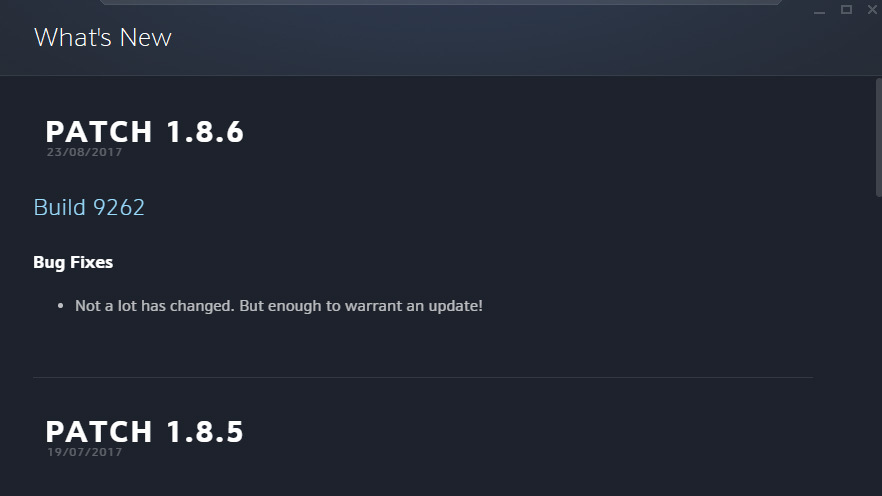
Task: Click the '1.8.6' version number
Action: tap(205, 132)
